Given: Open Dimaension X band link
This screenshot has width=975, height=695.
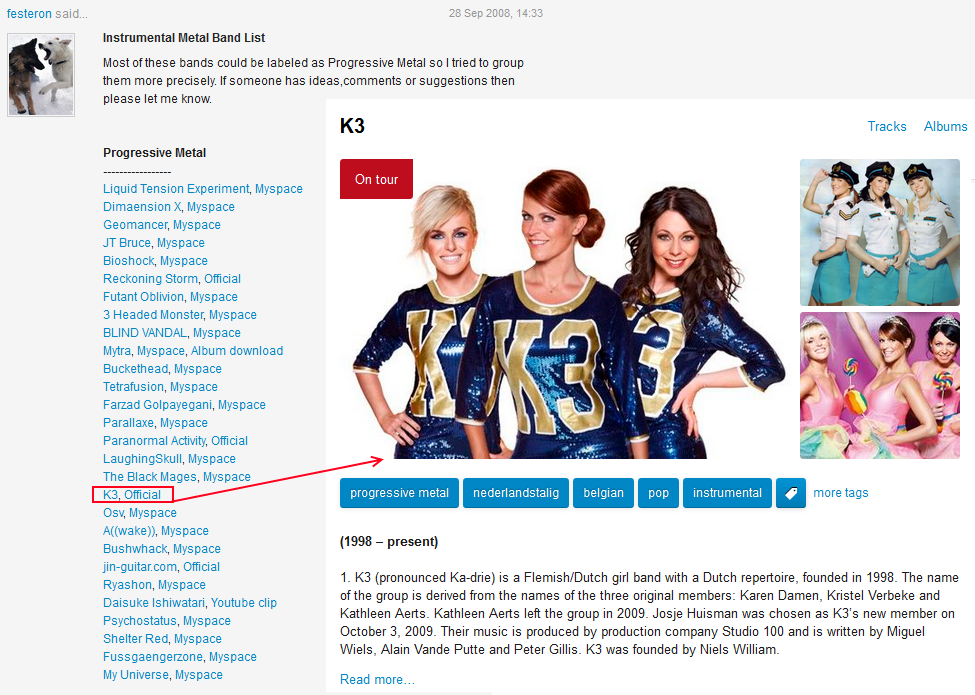Looking at the screenshot, I should tap(142, 206).
